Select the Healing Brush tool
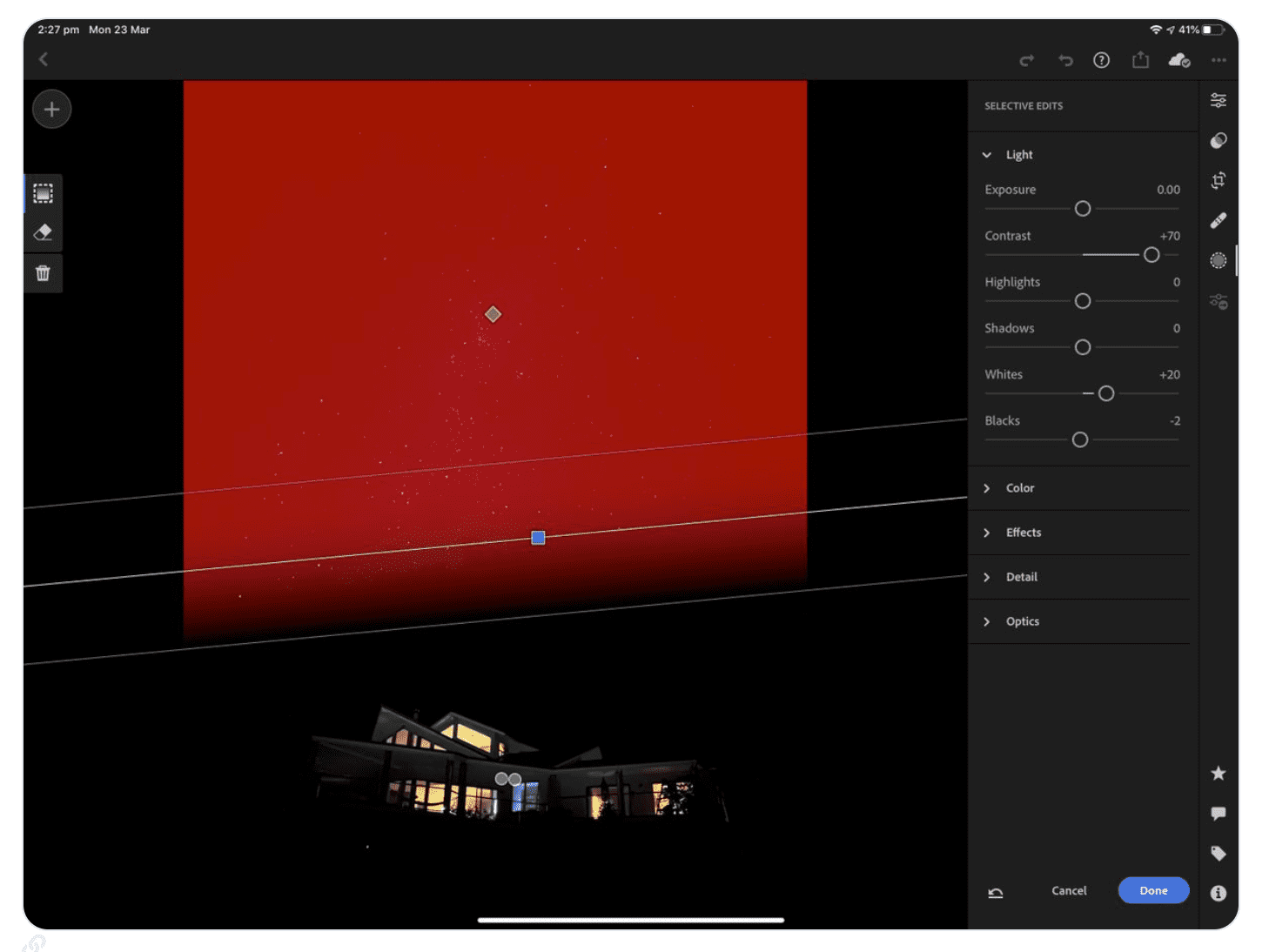The height and width of the screenshot is (952, 1269). point(1219,221)
